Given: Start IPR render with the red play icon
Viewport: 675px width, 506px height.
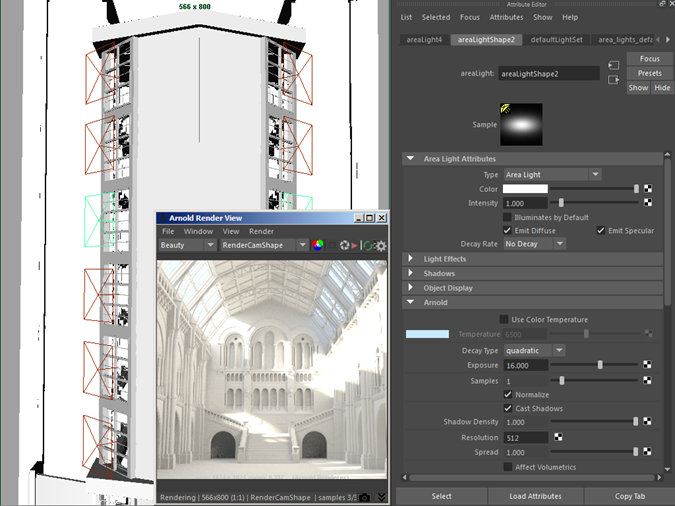Looking at the screenshot, I should [x=354, y=245].
